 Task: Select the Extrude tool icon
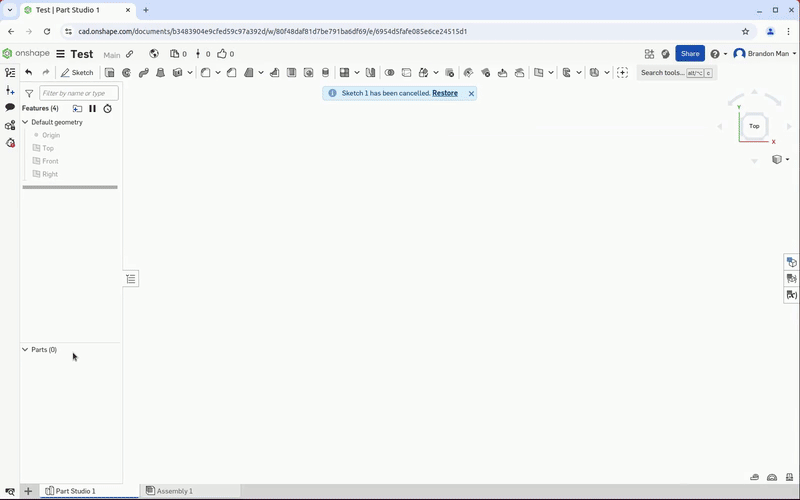[110, 73]
